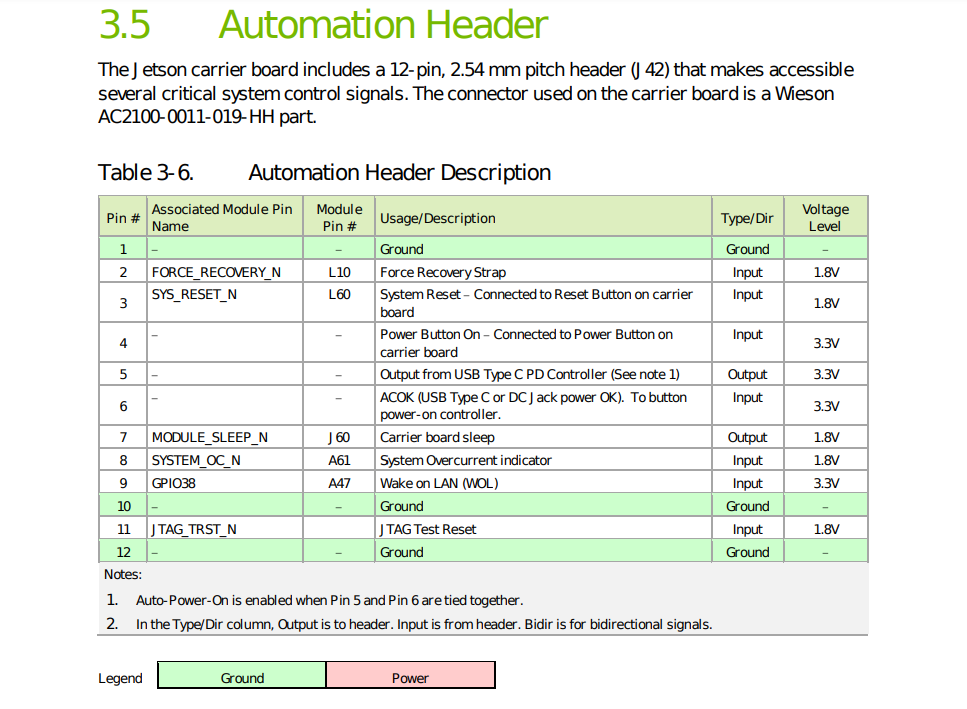Select 'Carrier board sleep' description
Image resolution: width=967 pixels, height=709 pixels.
coord(437,437)
